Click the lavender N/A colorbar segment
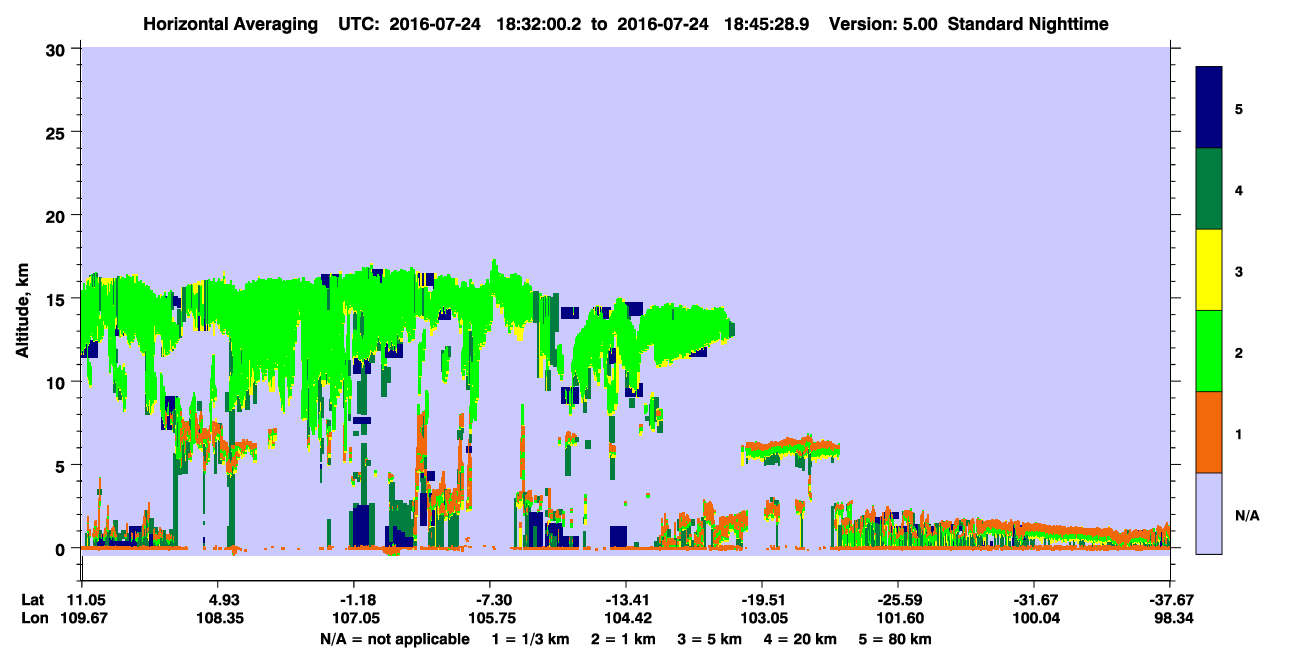 pos(1209,512)
